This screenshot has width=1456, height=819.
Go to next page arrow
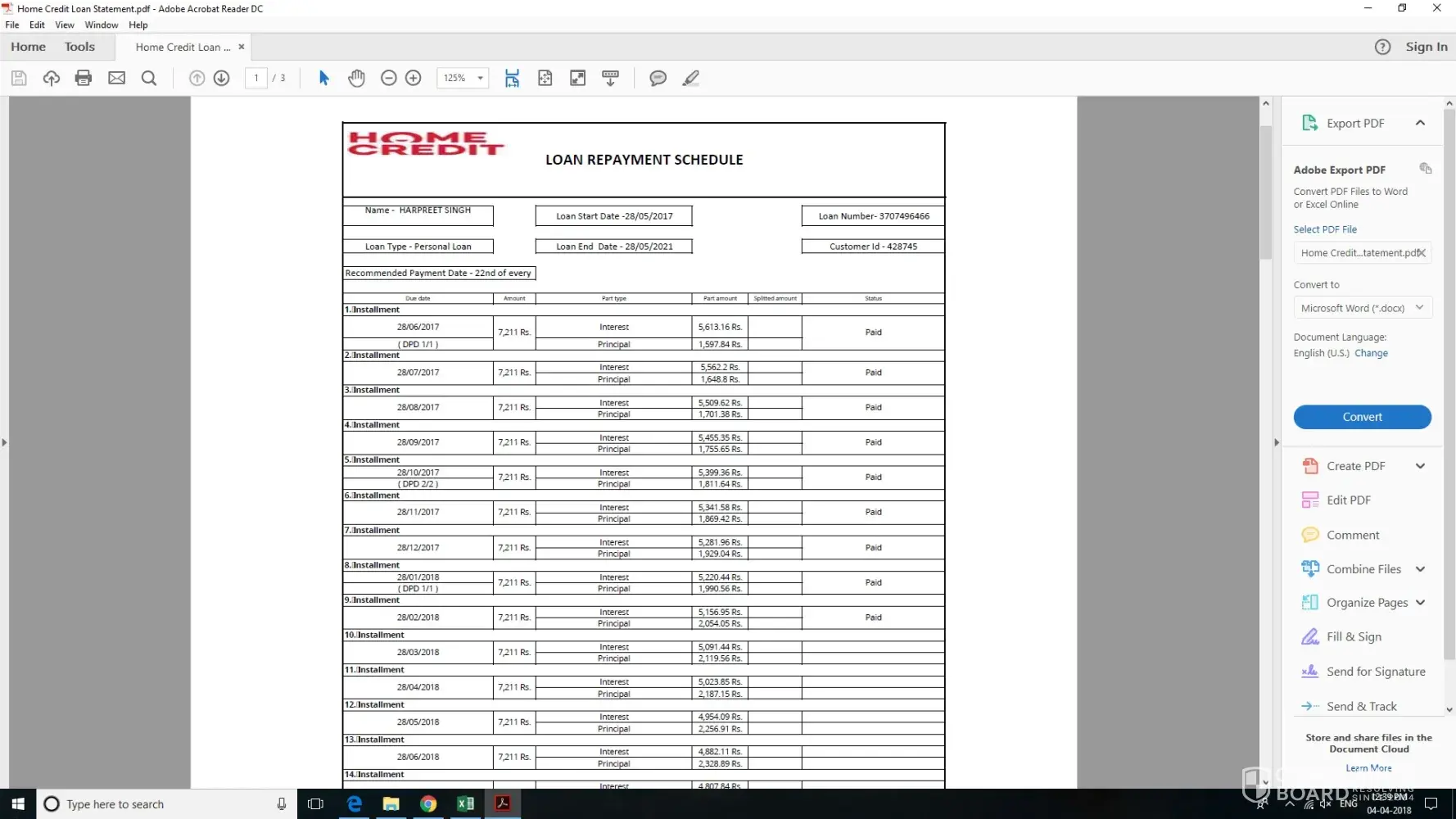pyautogui.click(x=221, y=78)
